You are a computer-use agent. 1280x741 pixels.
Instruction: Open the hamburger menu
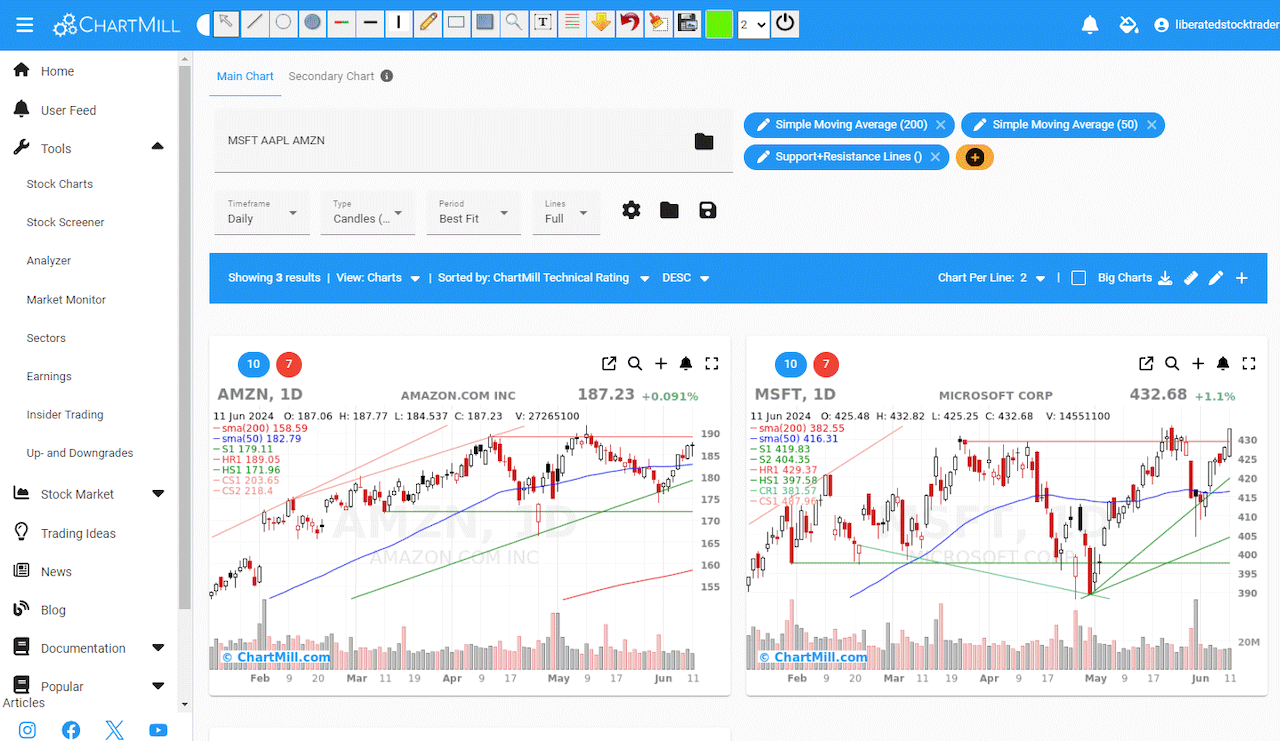[25, 24]
